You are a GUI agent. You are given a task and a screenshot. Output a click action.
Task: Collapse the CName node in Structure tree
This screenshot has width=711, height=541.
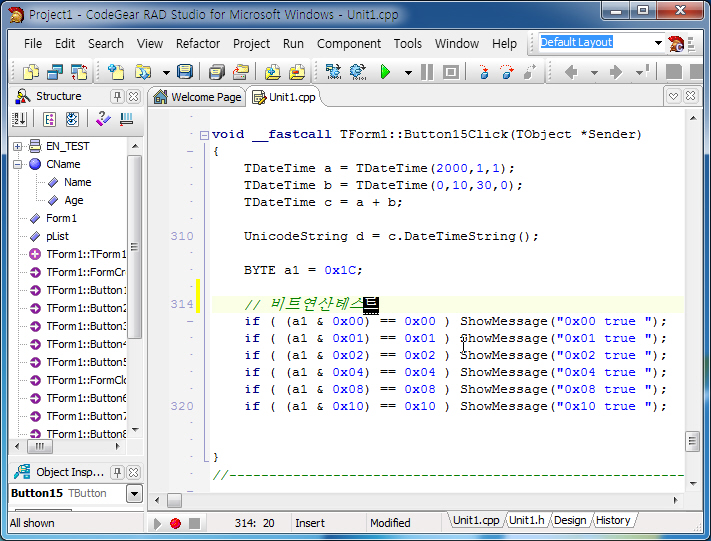(x=18, y=164)
